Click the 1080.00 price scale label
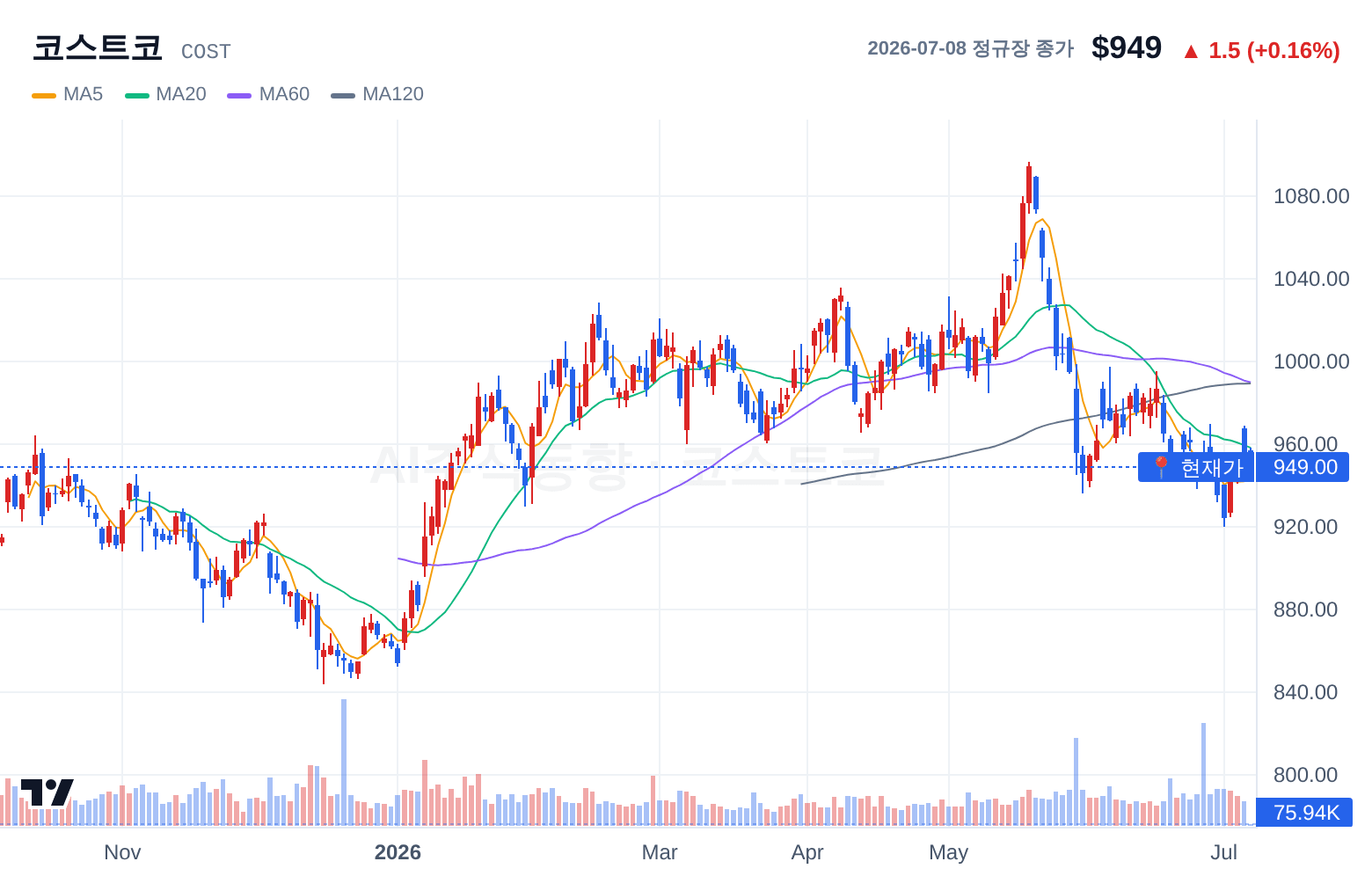This screenshot has width=1372, height=876. 1311,196
